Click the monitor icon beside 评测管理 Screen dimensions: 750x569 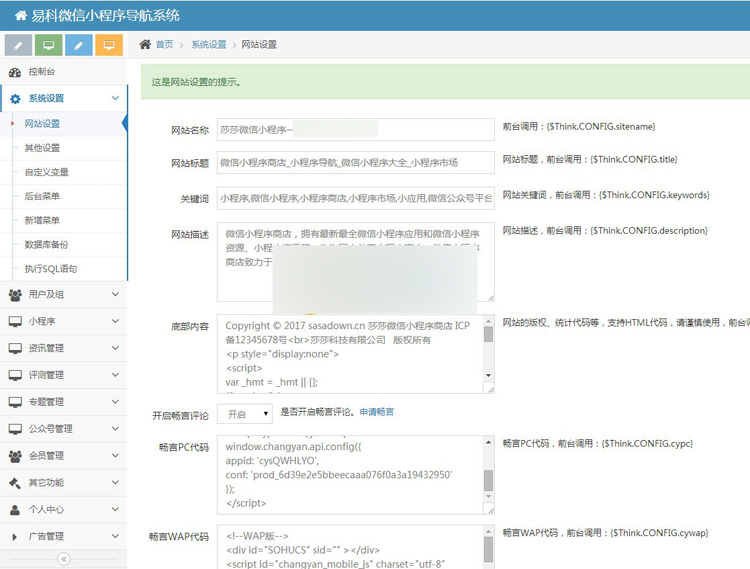[x=15, y=375]
